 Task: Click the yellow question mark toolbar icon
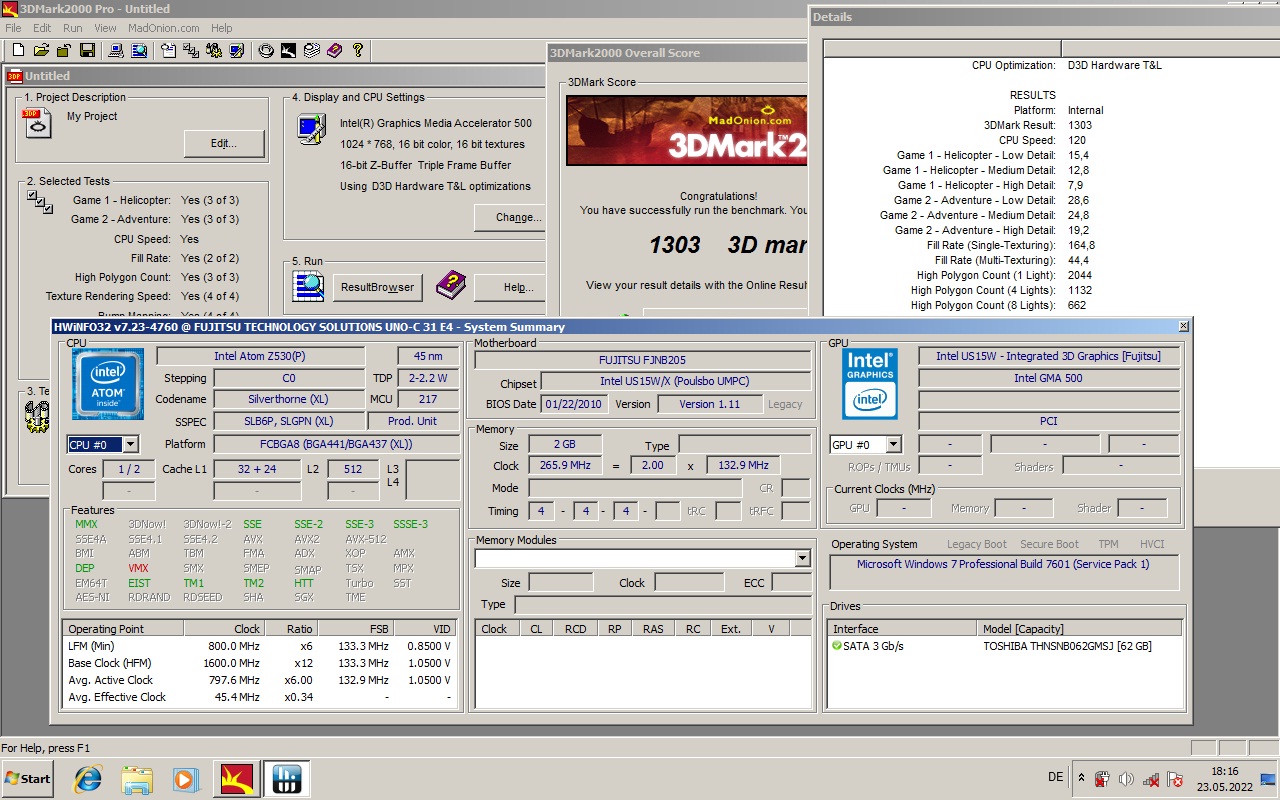[357, 50]
